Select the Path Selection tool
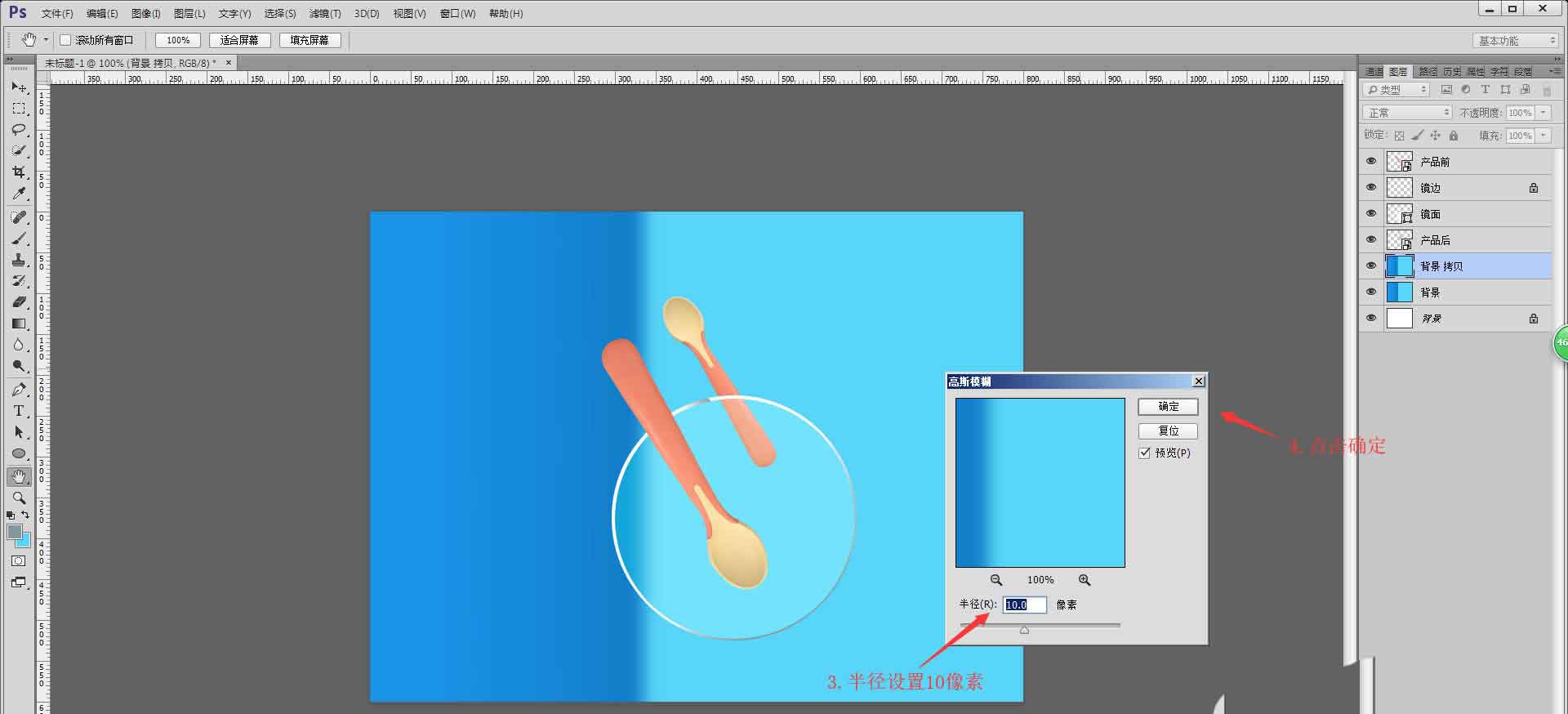Image resolution: width=1568 pixels, height=714 pixels. [19, 432]
